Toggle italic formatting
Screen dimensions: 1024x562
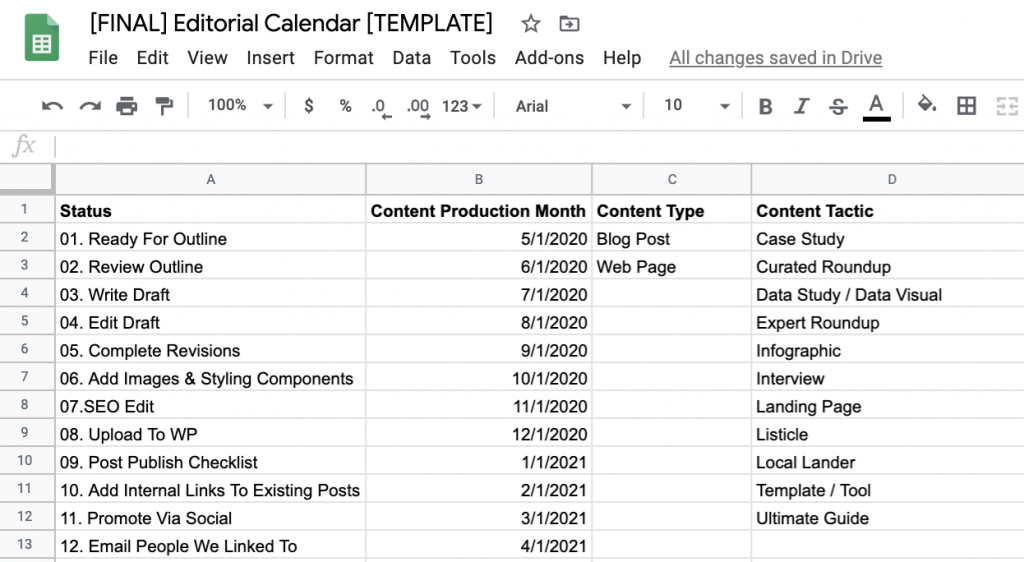point(801,106)
